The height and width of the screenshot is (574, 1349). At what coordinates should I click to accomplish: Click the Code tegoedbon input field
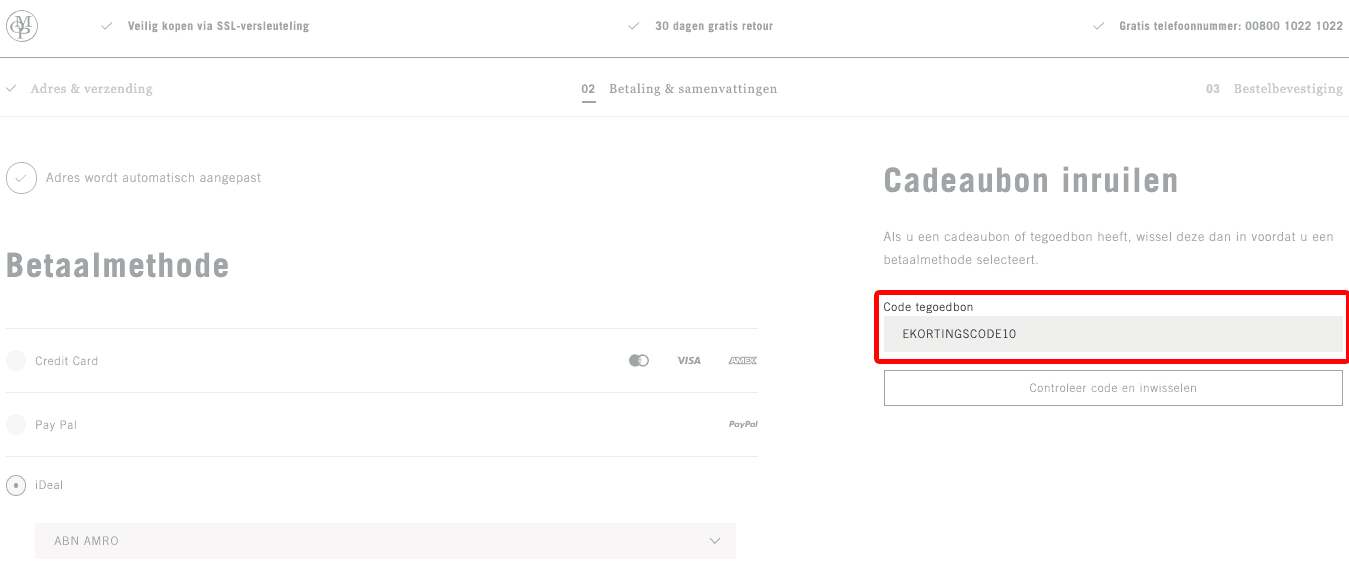click(x=1113, y=334)
